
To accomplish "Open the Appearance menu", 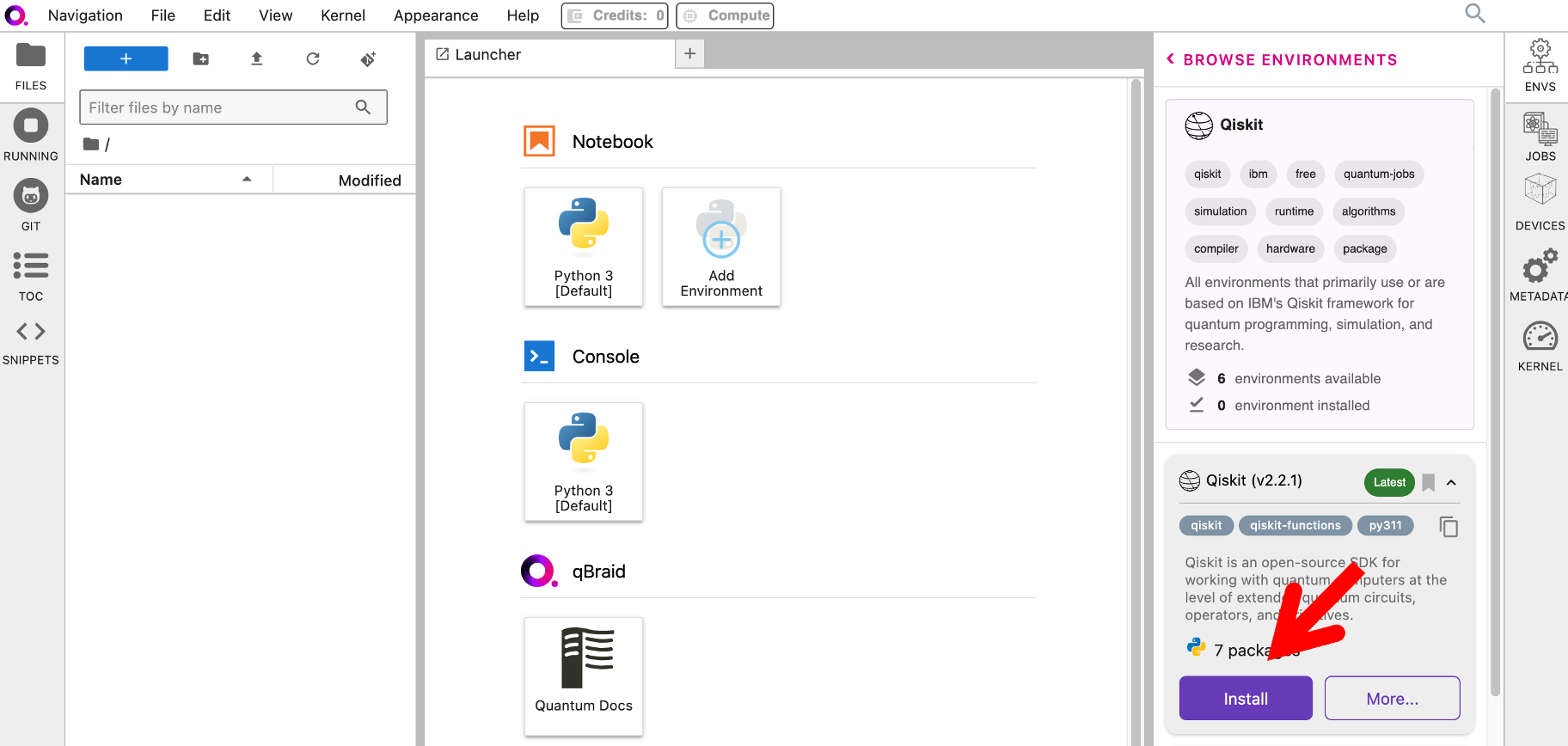I will (436, 15).
